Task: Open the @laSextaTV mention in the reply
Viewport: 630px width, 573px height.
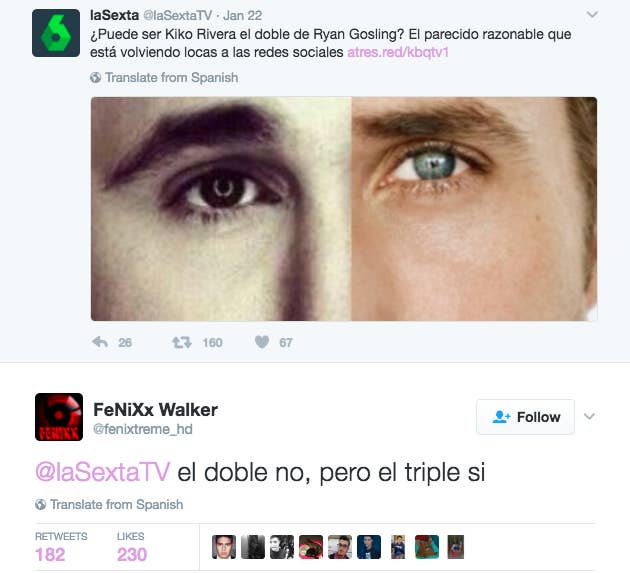Action: [x=103, y=472]
